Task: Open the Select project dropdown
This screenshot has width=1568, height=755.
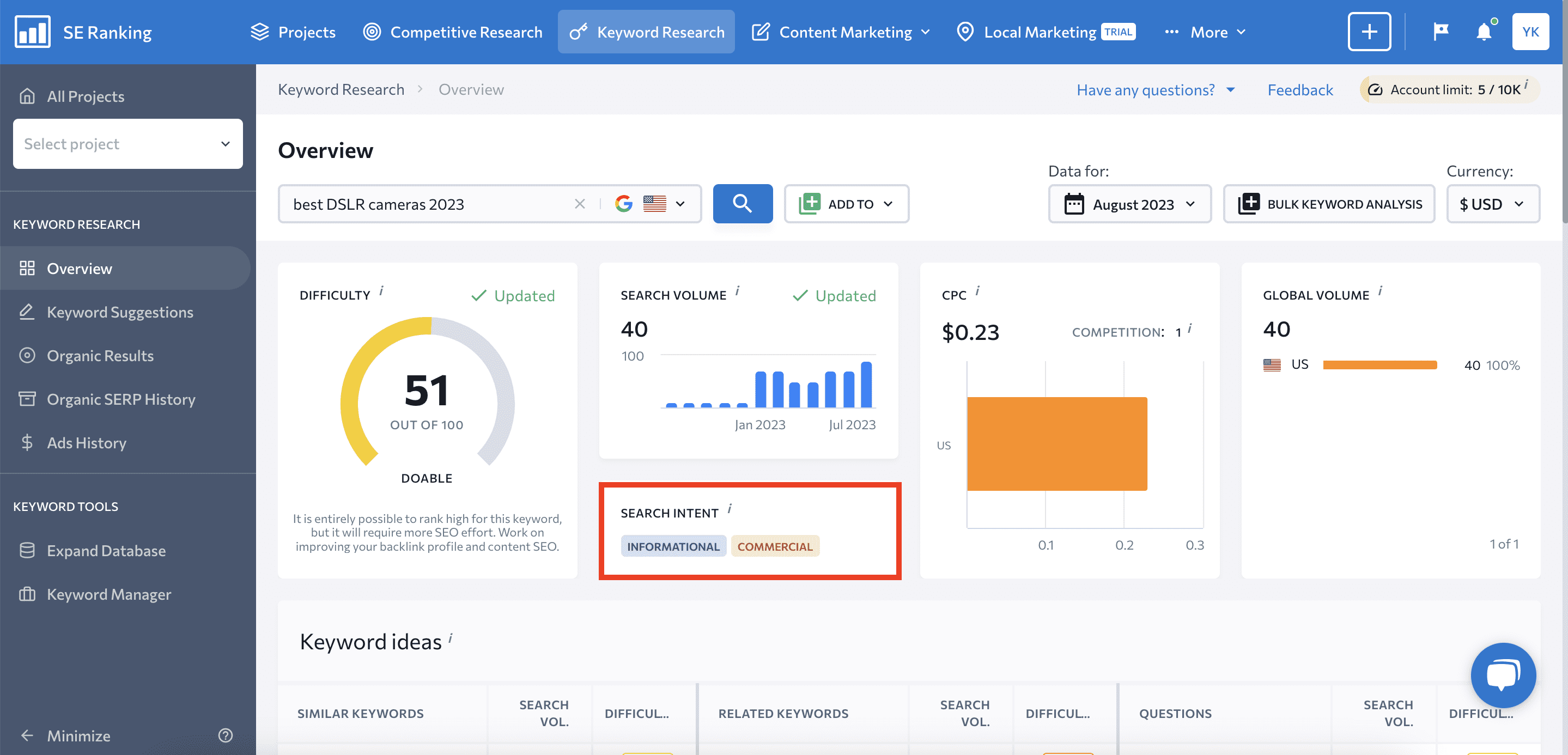Action: tap(128, 144)
